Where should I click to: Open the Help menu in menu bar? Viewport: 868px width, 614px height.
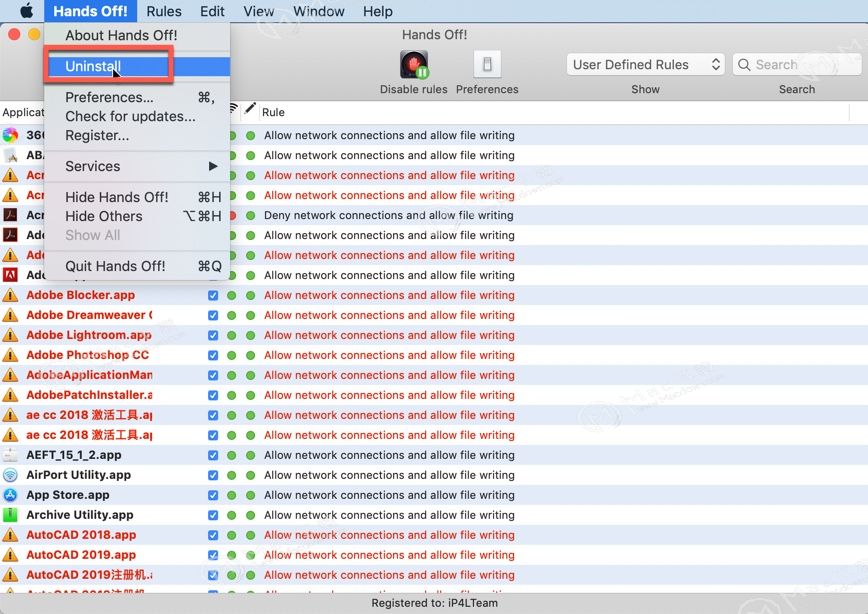tap(378, 11)
